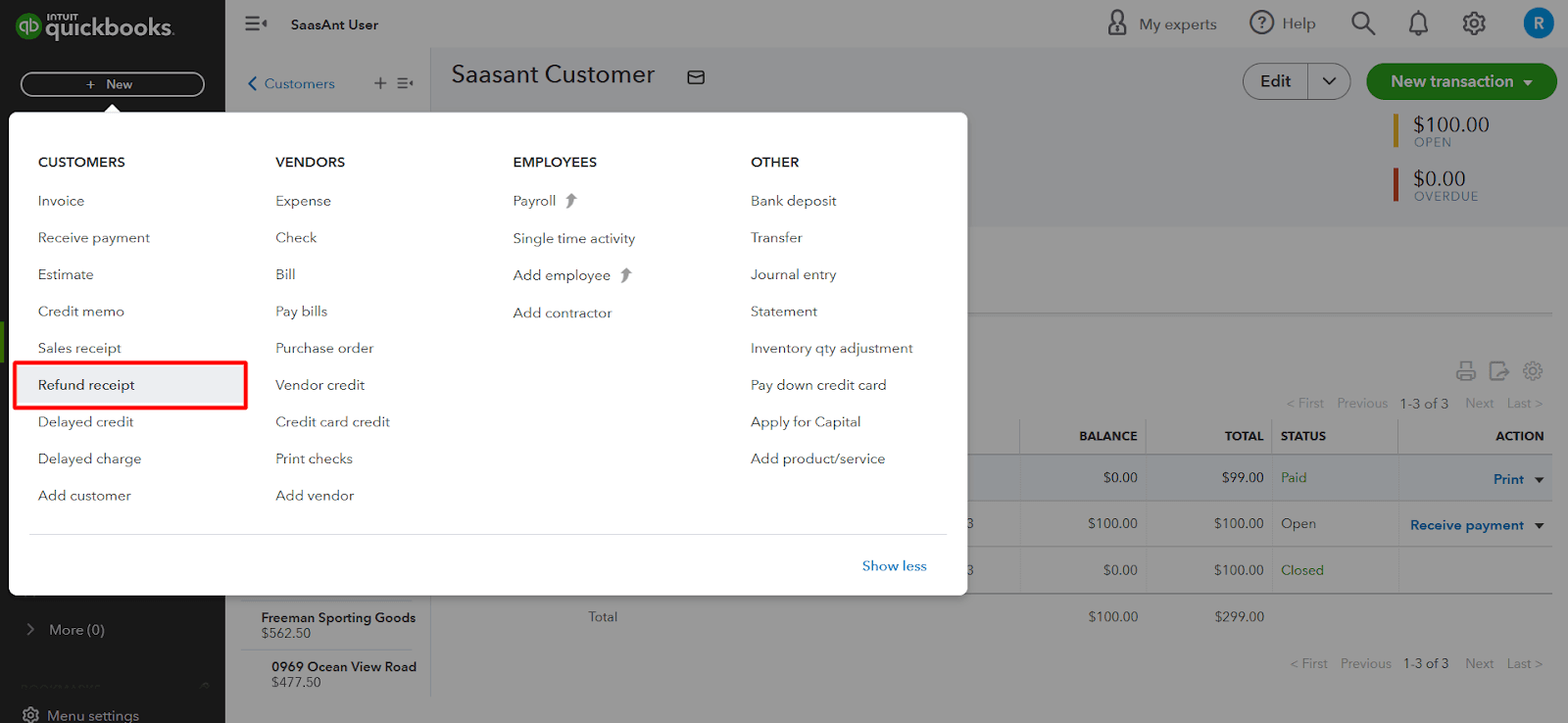Export the transaction list icon
Image resolution: width=1568 pixels, height=723 pixels.
click(1499, 371)
